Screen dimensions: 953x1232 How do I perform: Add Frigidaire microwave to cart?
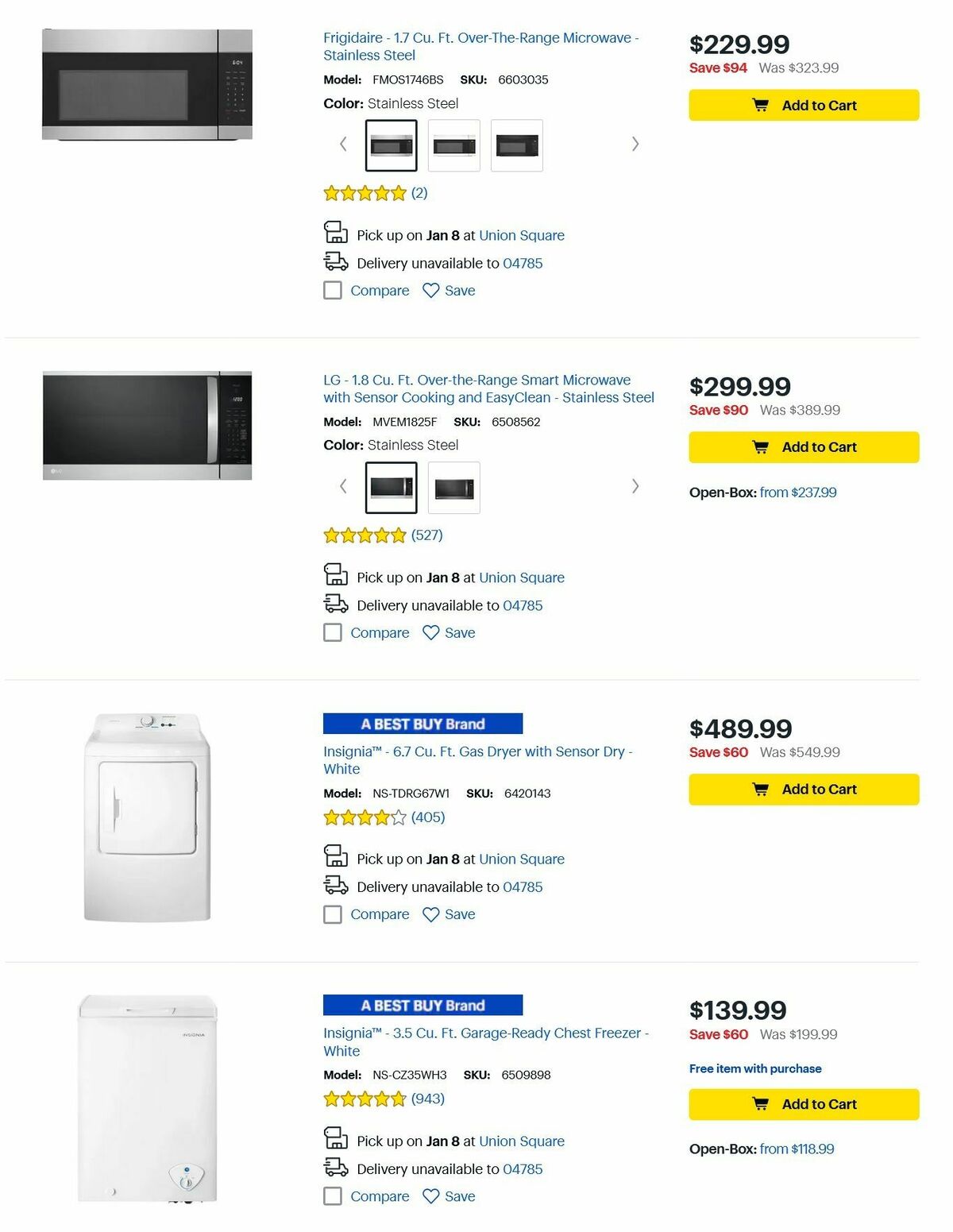[x=802, y=105]
